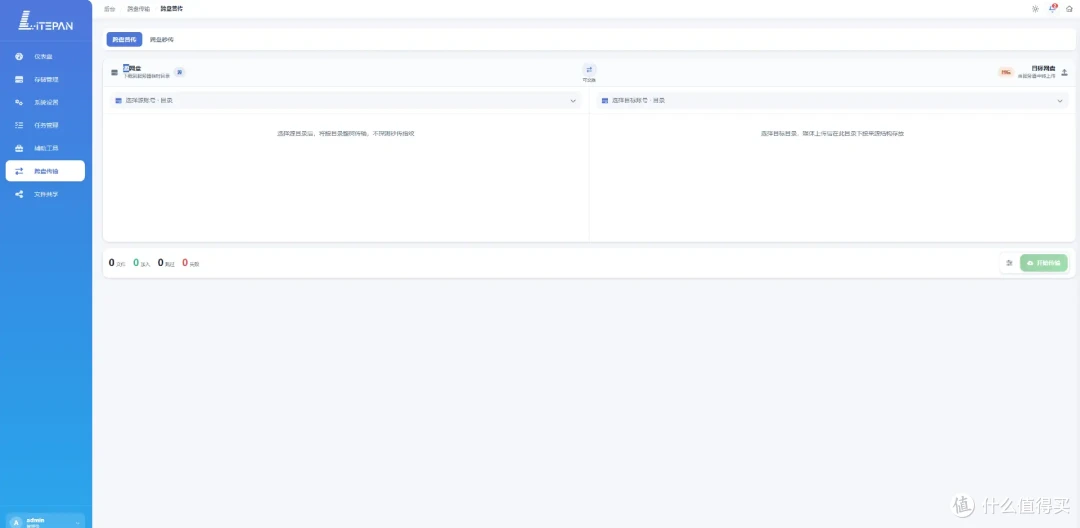Open the target account and directory dropdown
Screen dimensions: 1080x528
[832, 101]
